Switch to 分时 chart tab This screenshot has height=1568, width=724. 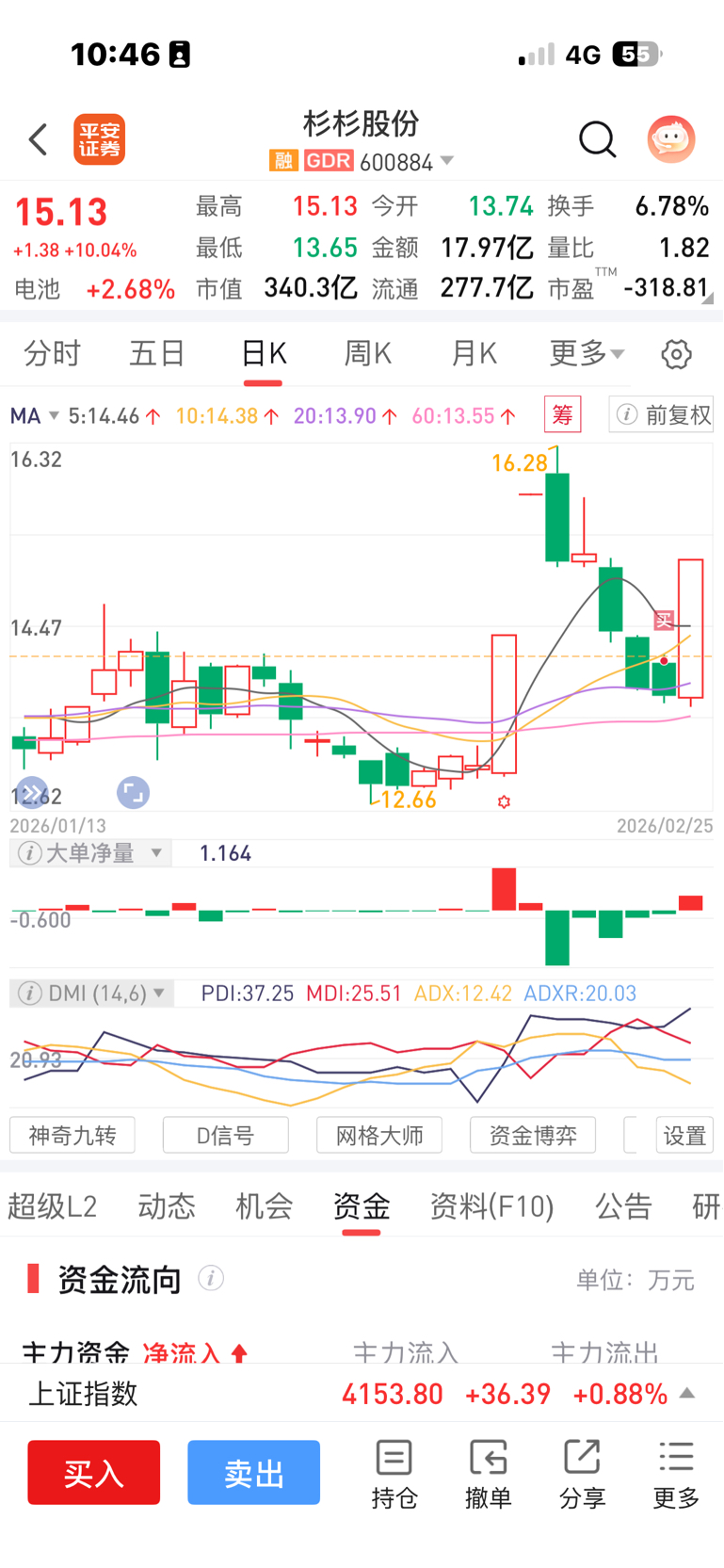coord(53,354)
